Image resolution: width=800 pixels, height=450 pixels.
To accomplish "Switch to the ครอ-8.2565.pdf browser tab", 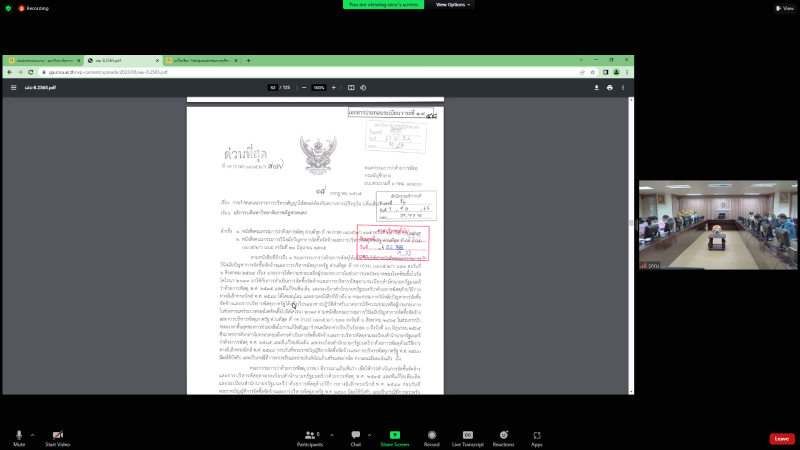I will pyautogui.click(x=120, y=60).
